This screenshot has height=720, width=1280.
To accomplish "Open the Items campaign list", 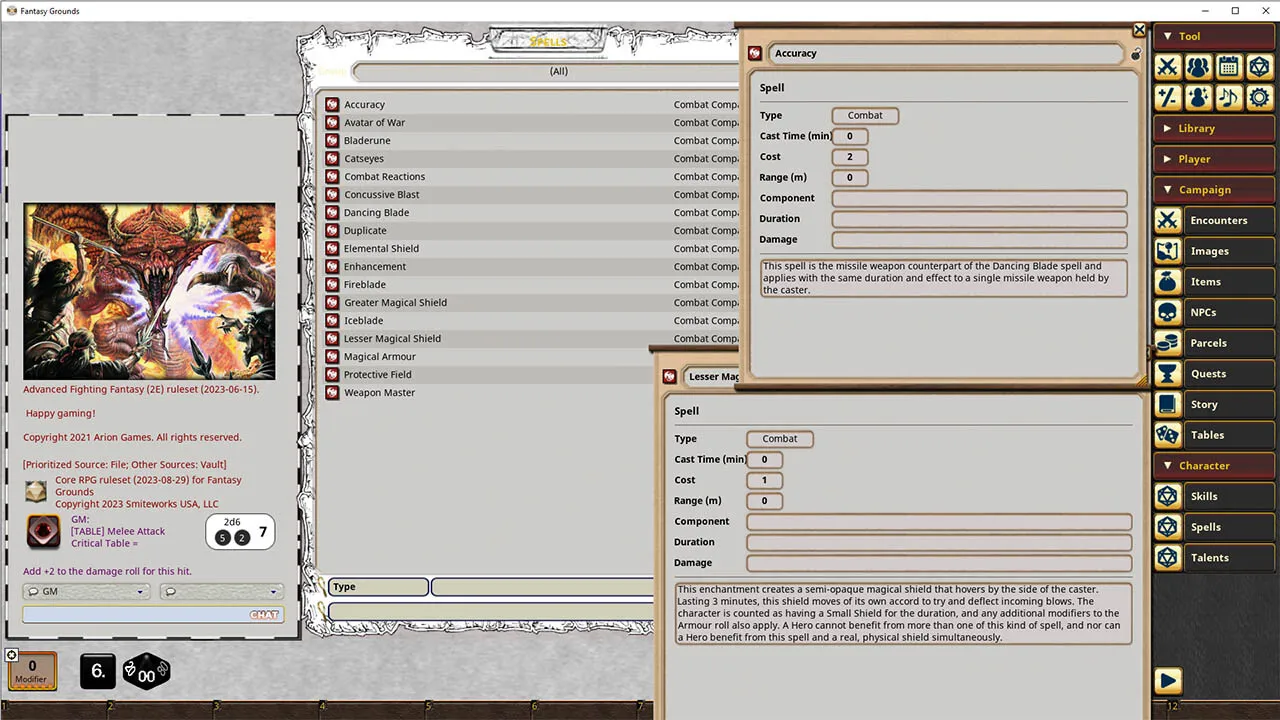I will click(1229, 282).
